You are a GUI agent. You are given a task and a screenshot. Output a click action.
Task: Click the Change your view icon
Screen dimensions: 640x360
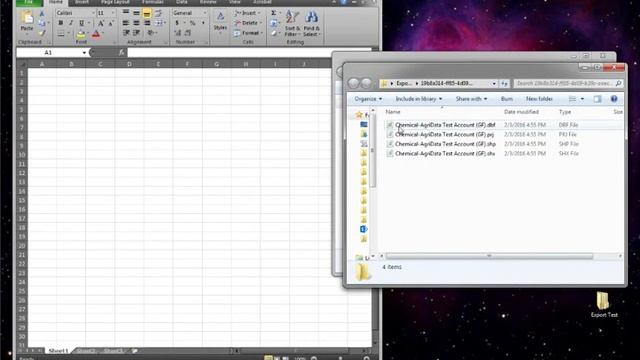[x=573, y=99]
